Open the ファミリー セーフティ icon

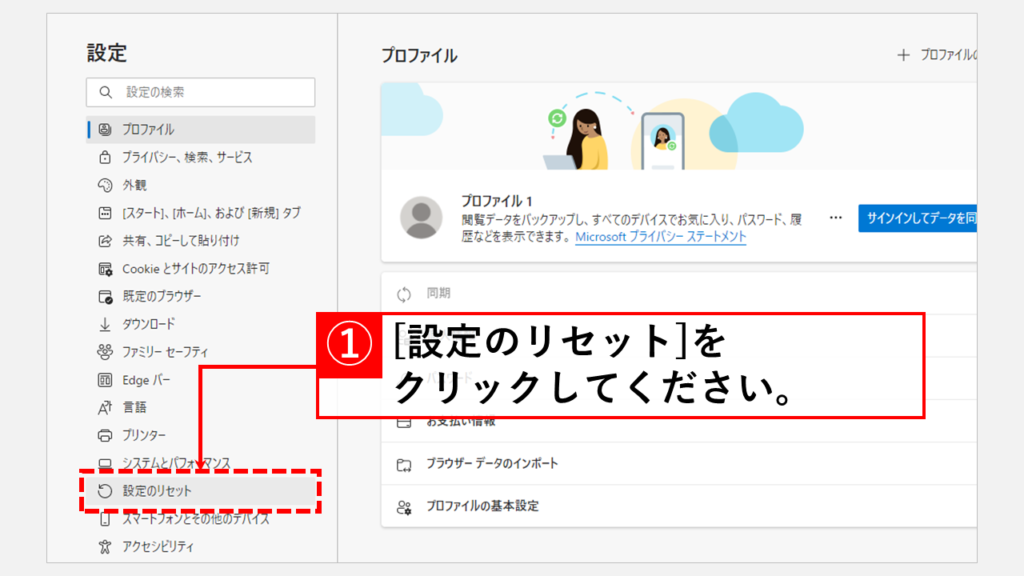point(104,352)
